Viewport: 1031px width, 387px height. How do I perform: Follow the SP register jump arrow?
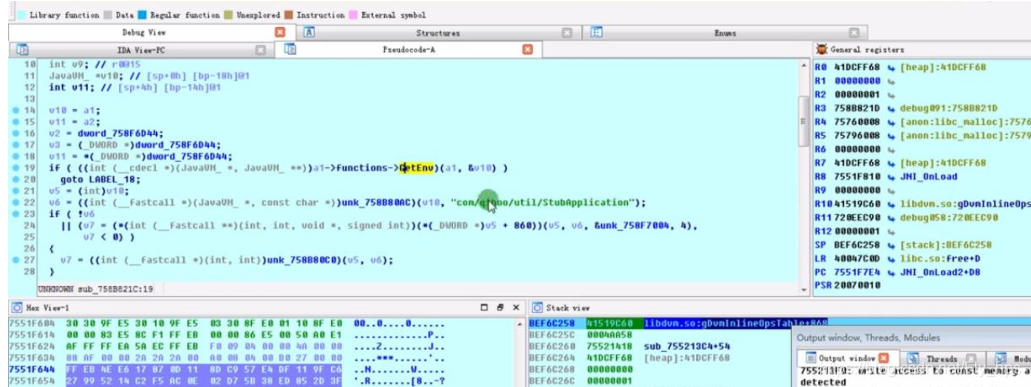(x=891, y=245)
